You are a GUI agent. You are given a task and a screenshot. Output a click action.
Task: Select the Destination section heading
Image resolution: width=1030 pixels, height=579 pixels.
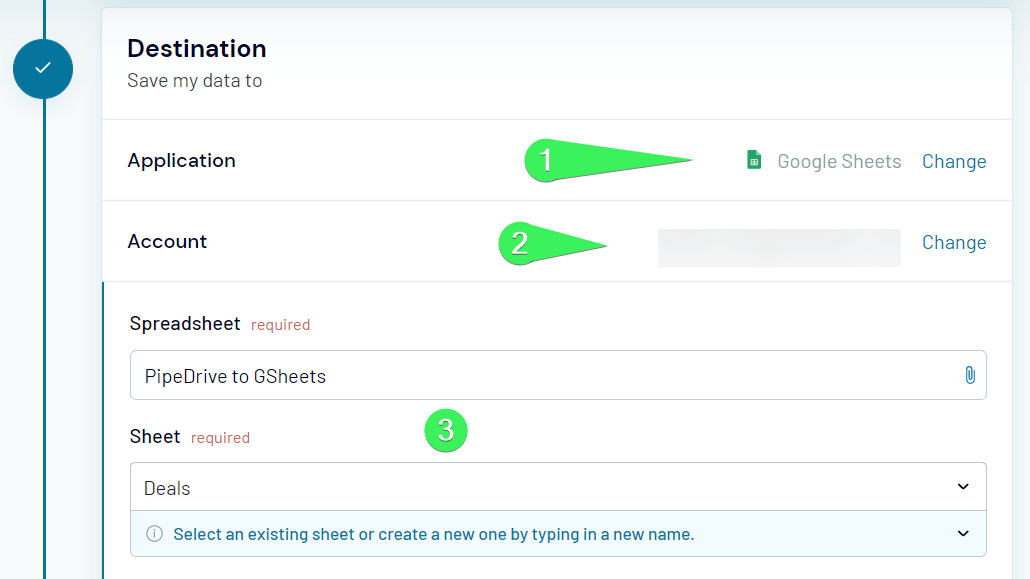click(197, 48)
